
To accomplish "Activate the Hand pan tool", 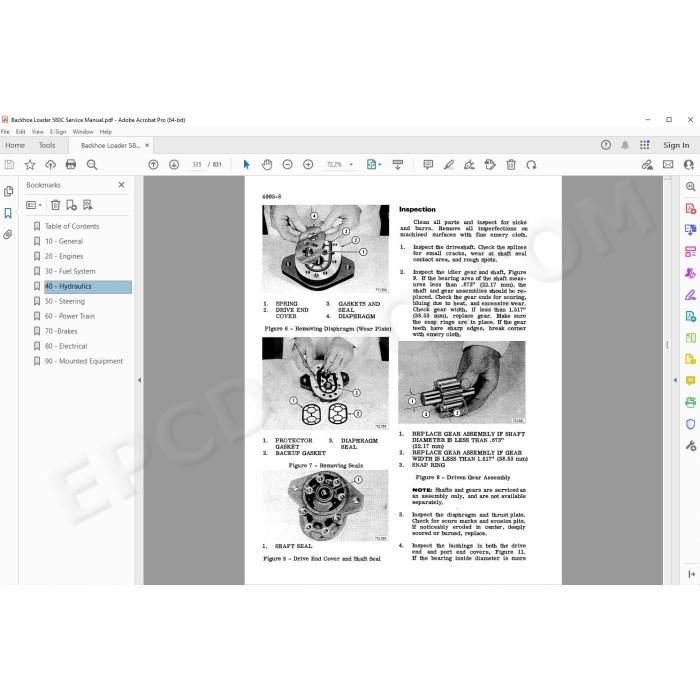I will click(x=267, y=165).
